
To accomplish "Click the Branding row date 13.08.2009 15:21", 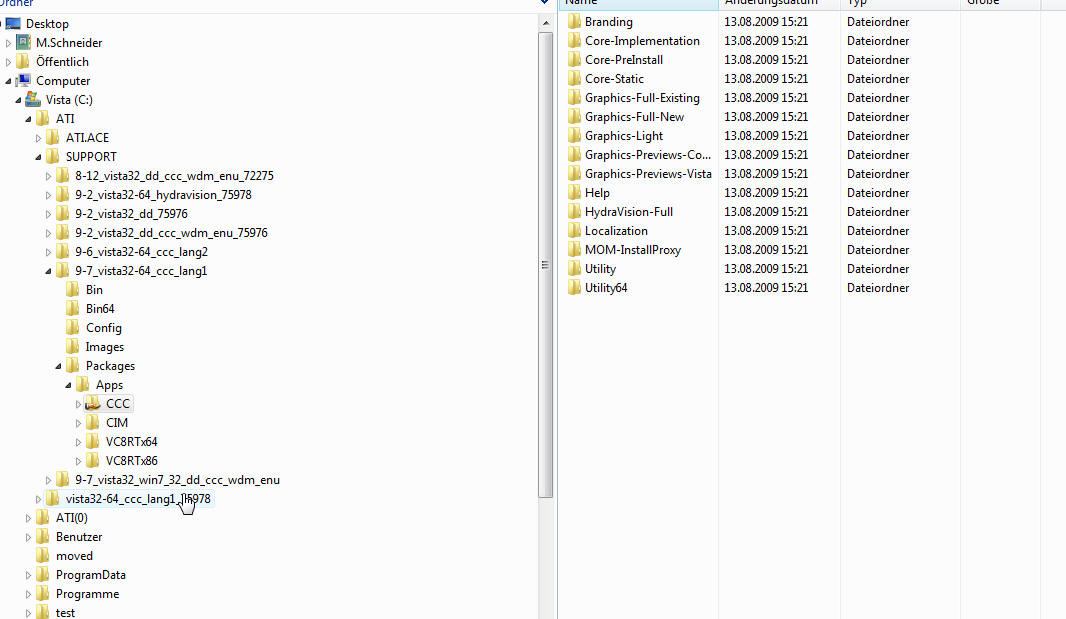I will 766,22.
